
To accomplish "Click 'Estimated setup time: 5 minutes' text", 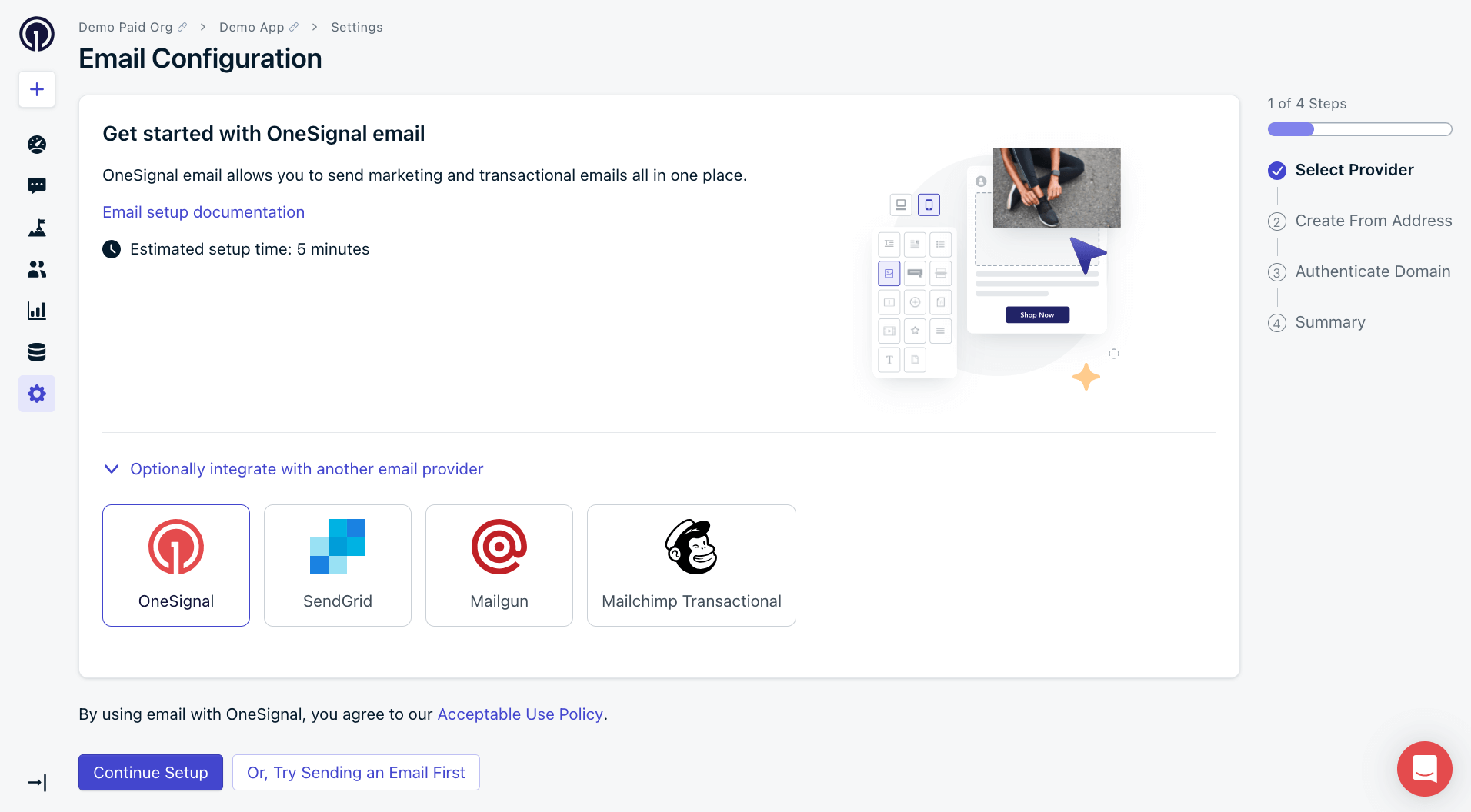I will 250,249.
